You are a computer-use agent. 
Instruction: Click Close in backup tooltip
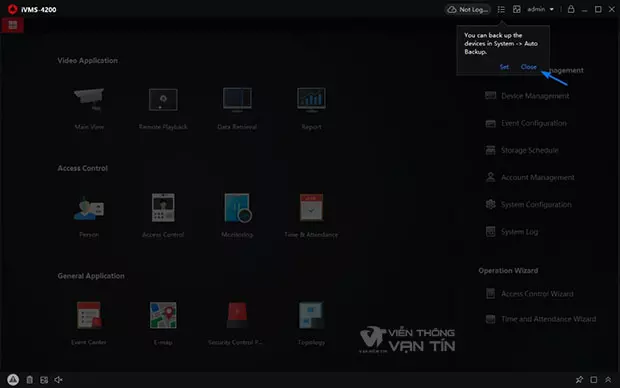529,67
